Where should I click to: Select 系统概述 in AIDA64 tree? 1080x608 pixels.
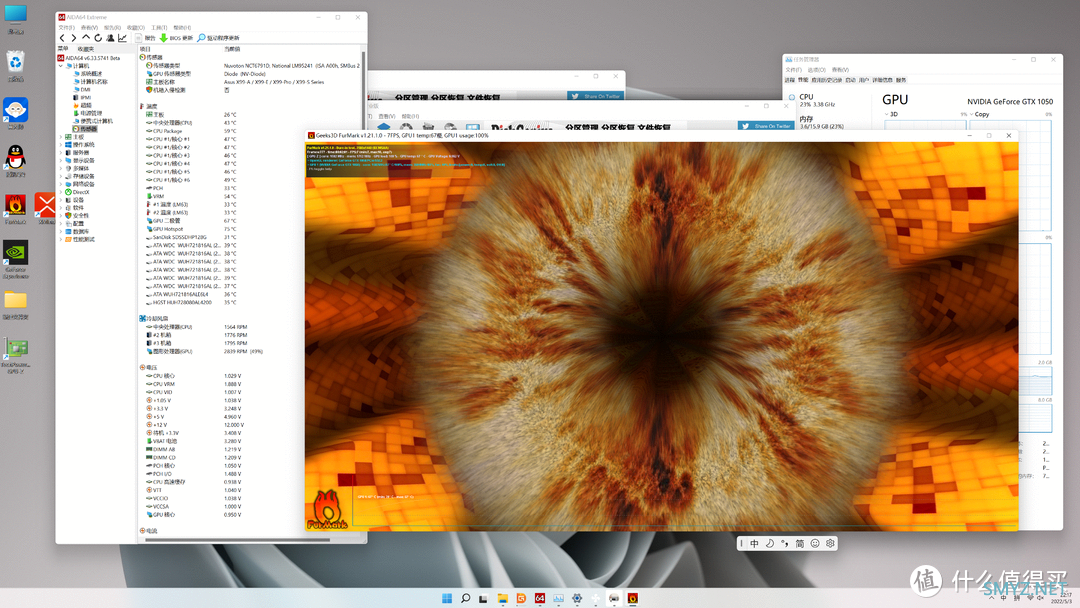tap(87, 74)
